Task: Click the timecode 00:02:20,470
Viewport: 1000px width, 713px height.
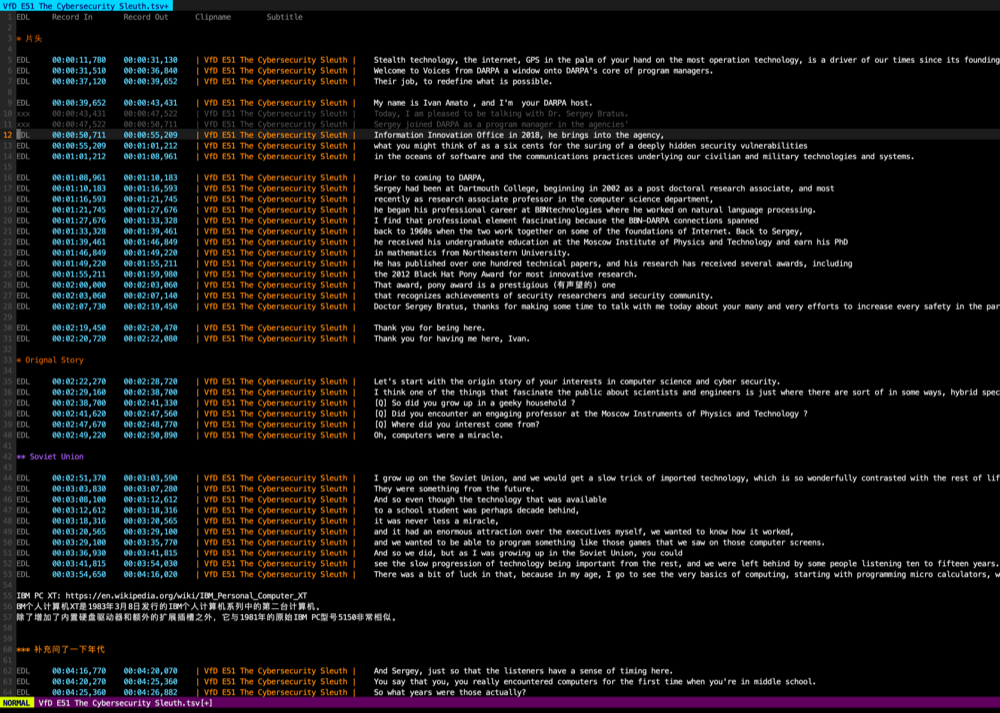Action: [151, 328]
